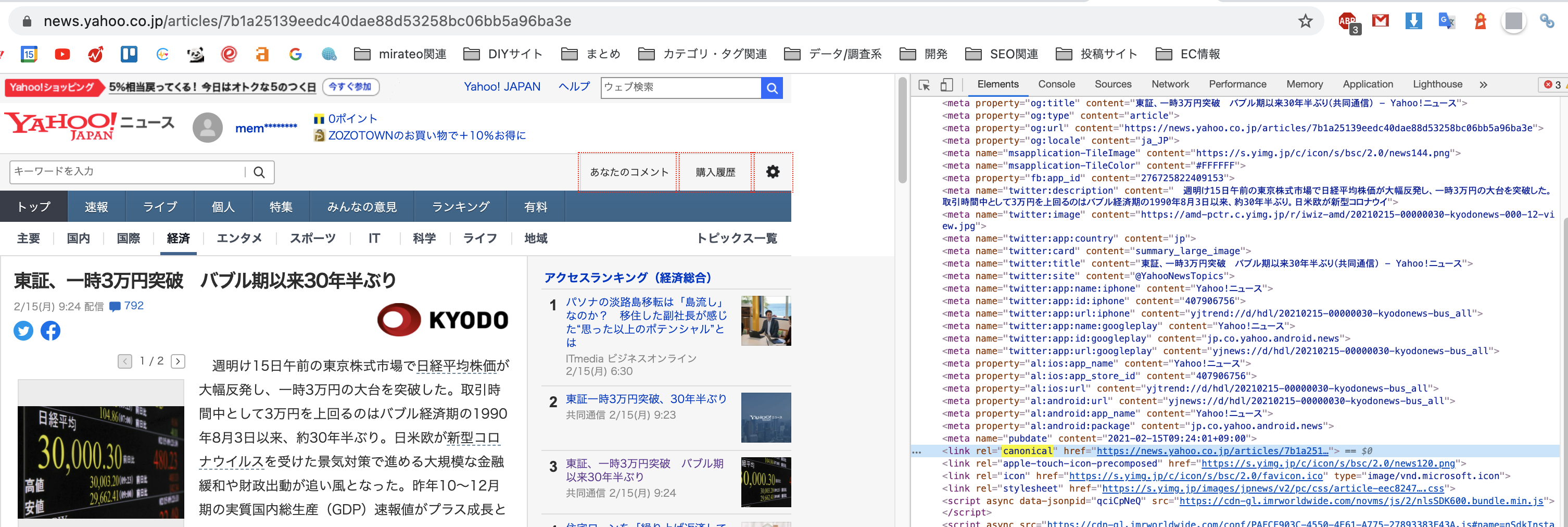
Task: Open the red spiral 'e' bookmark
Action: [229, 54]
